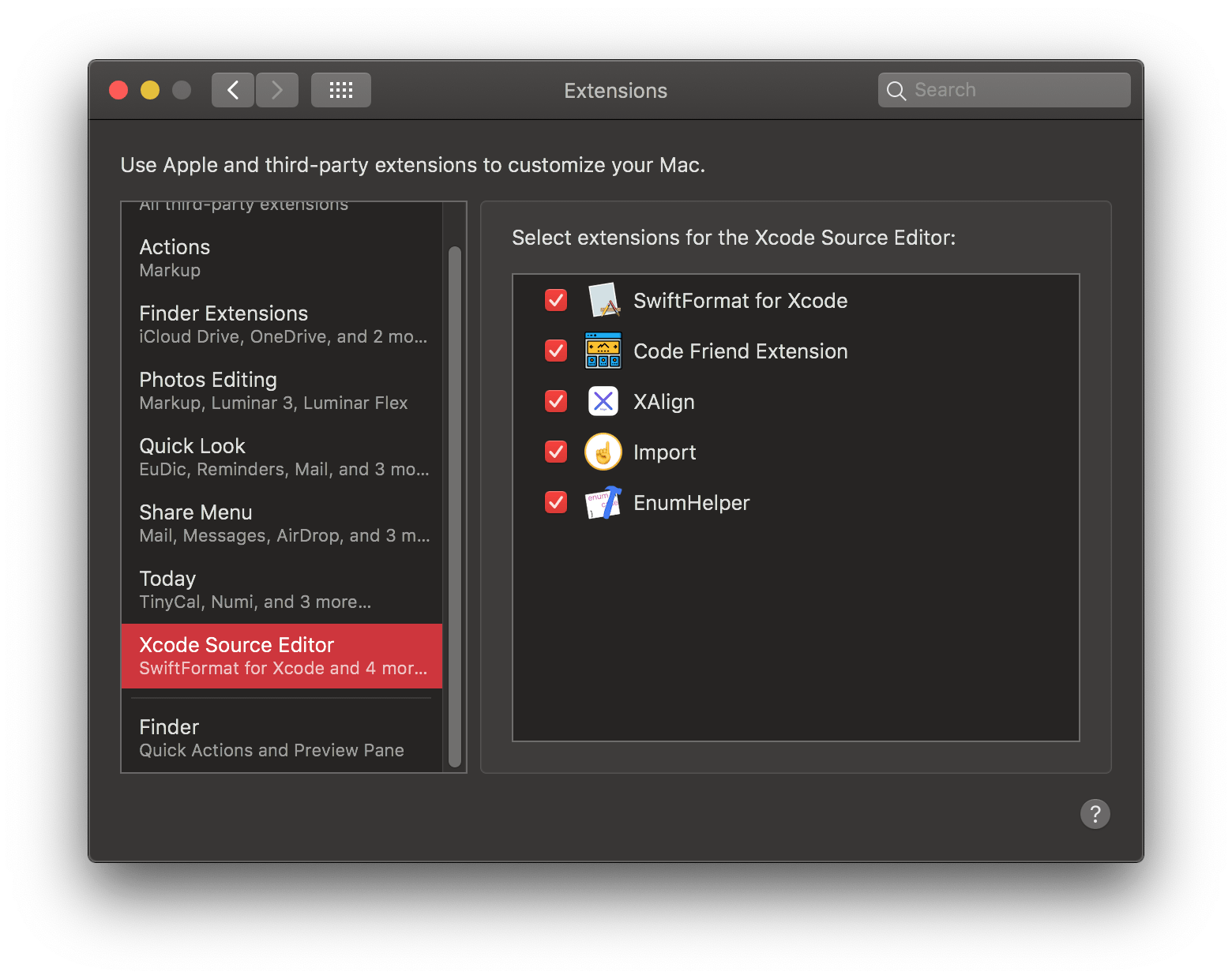This screenshot has width=1232, height=979.
Task: Click the SwiftFormat for Xcode label
Action: coord(740,301)
